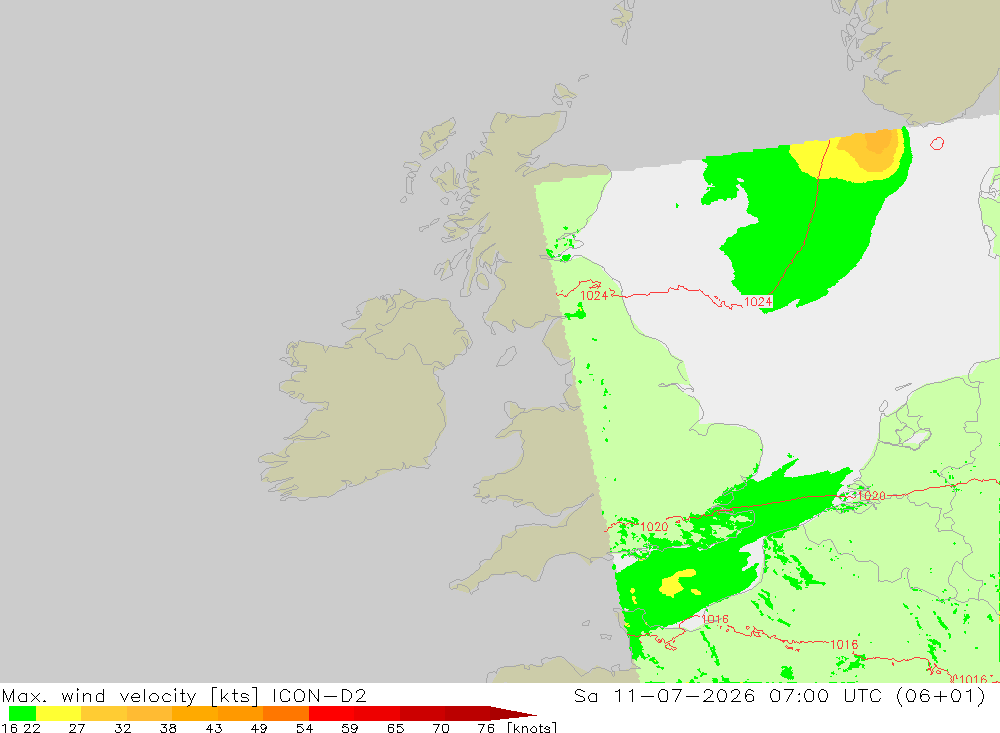Click the darkest red 70–76 knots swatch
The image size is (1000, 733).
[467, 713]
